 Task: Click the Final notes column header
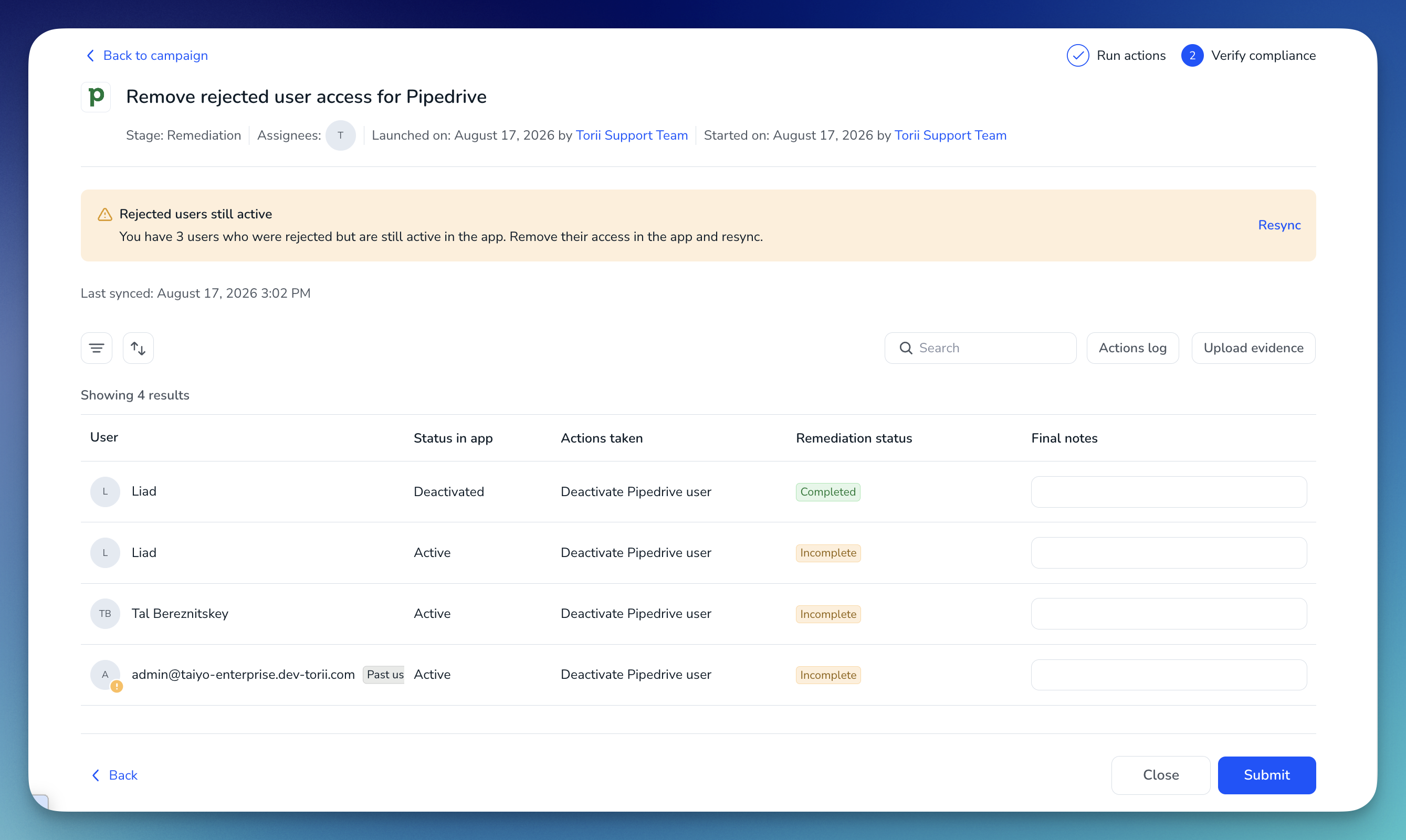1064,438
